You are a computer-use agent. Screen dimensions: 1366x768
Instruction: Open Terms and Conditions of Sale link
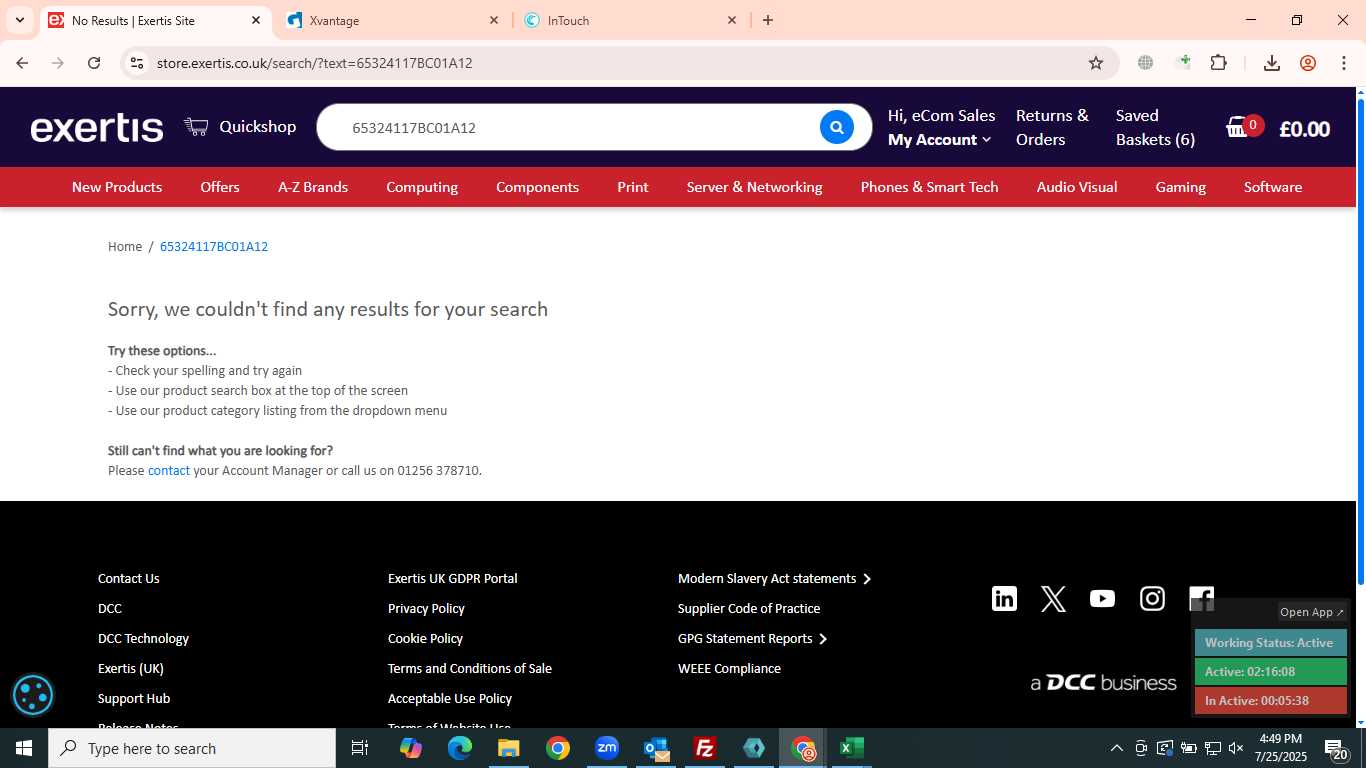470,668
